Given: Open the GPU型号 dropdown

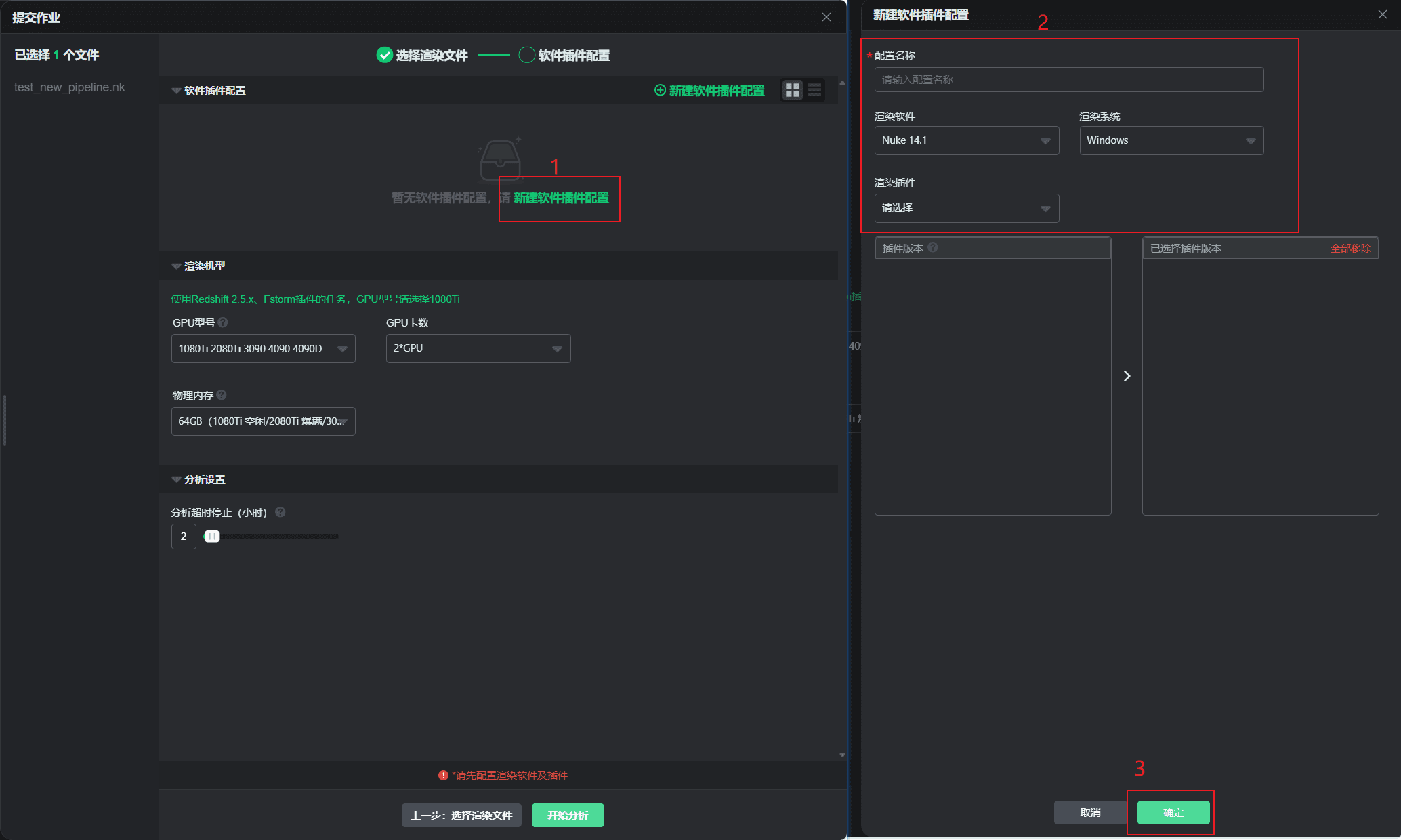Looking at the screenshot, I should pyautogui.click(x=264, y=348).
